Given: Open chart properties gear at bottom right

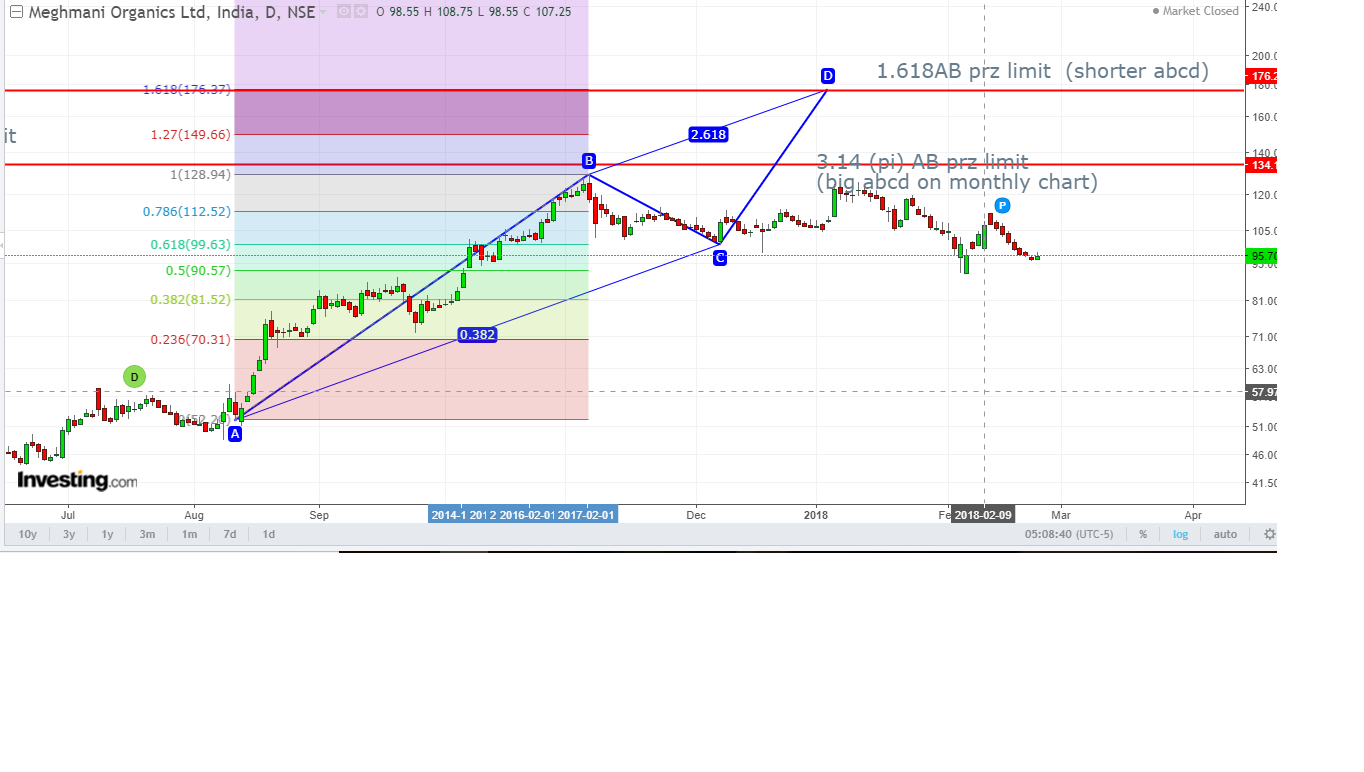Looking at the screenshot, I should pyautogui.click(x=1269, y=534).
